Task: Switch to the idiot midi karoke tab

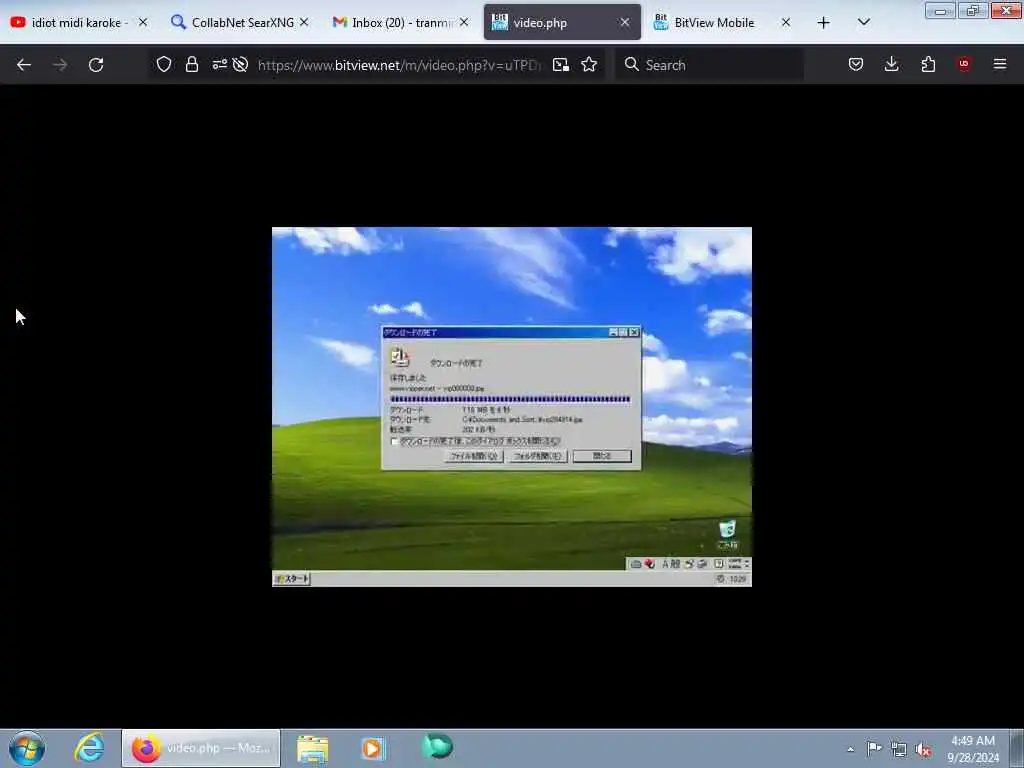Action: pos(77,23)
